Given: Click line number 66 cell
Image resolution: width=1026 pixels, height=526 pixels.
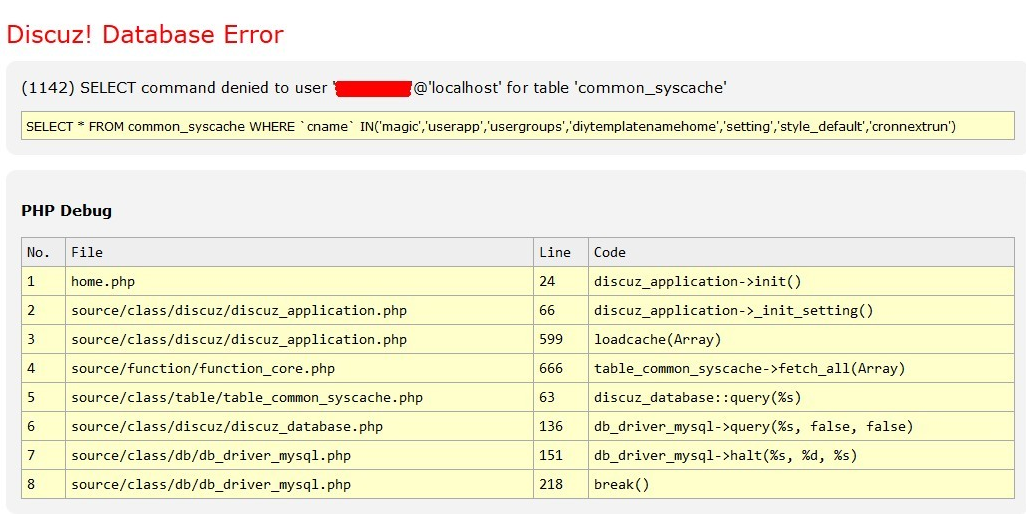Looking at the screenshot, I should [x=561, y=310].
